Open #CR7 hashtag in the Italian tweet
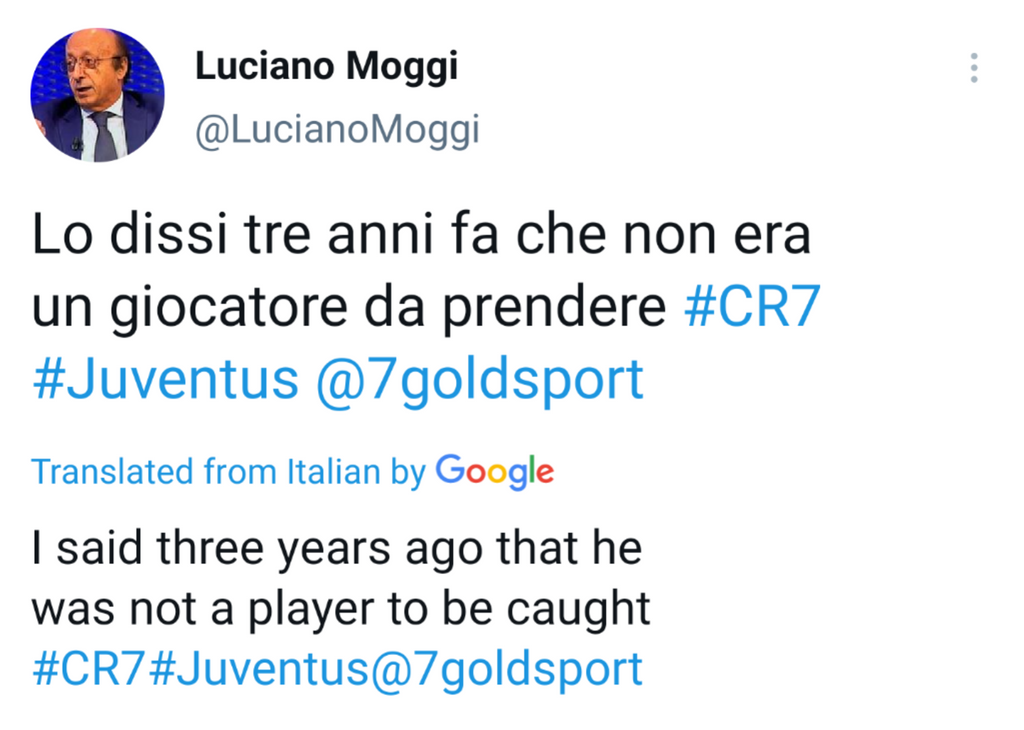Image resolution: width=1024 pixels, height=730 pixels. click(751, 309)
